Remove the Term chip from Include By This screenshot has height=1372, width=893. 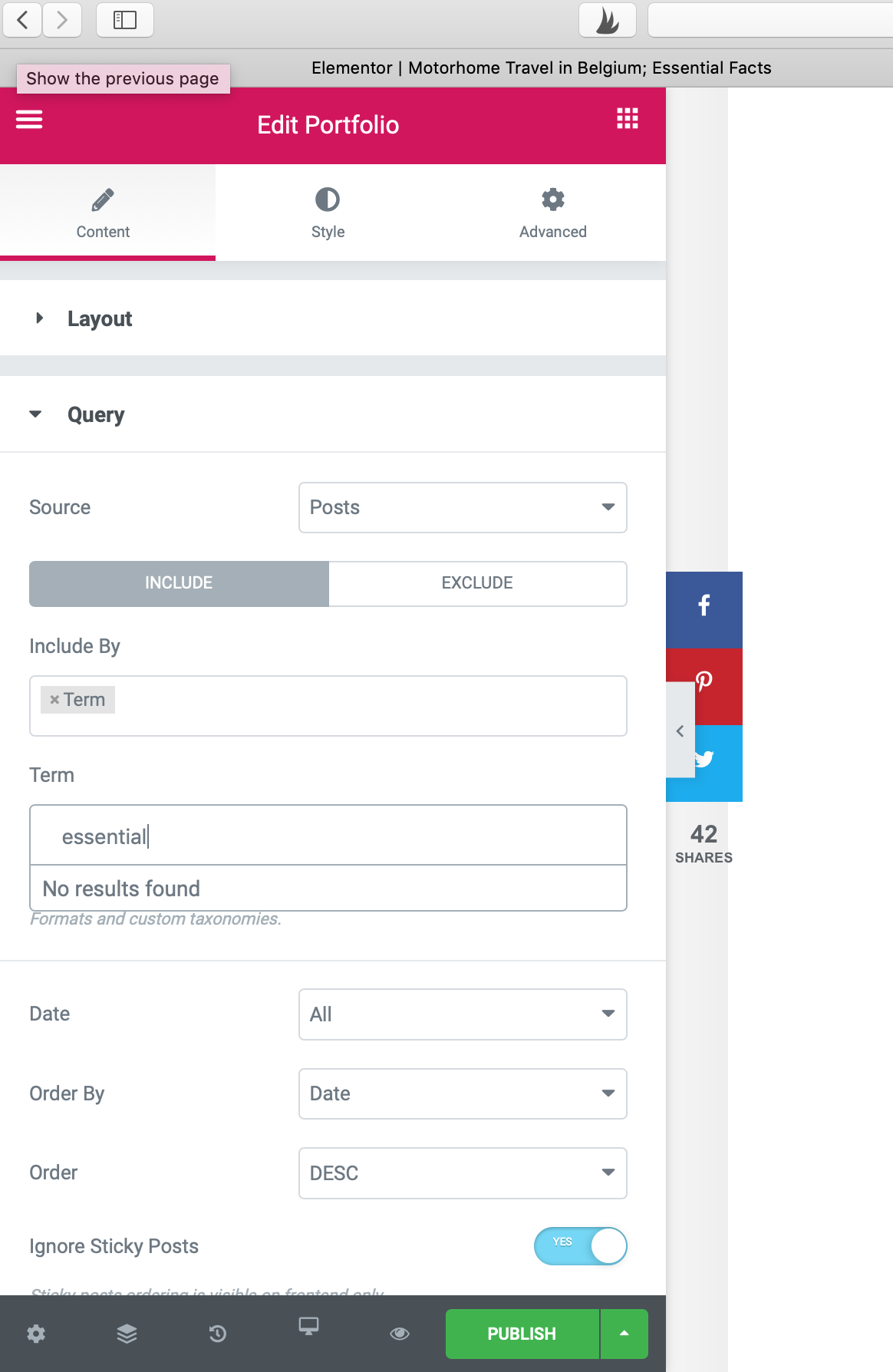[x=54, y=699]
